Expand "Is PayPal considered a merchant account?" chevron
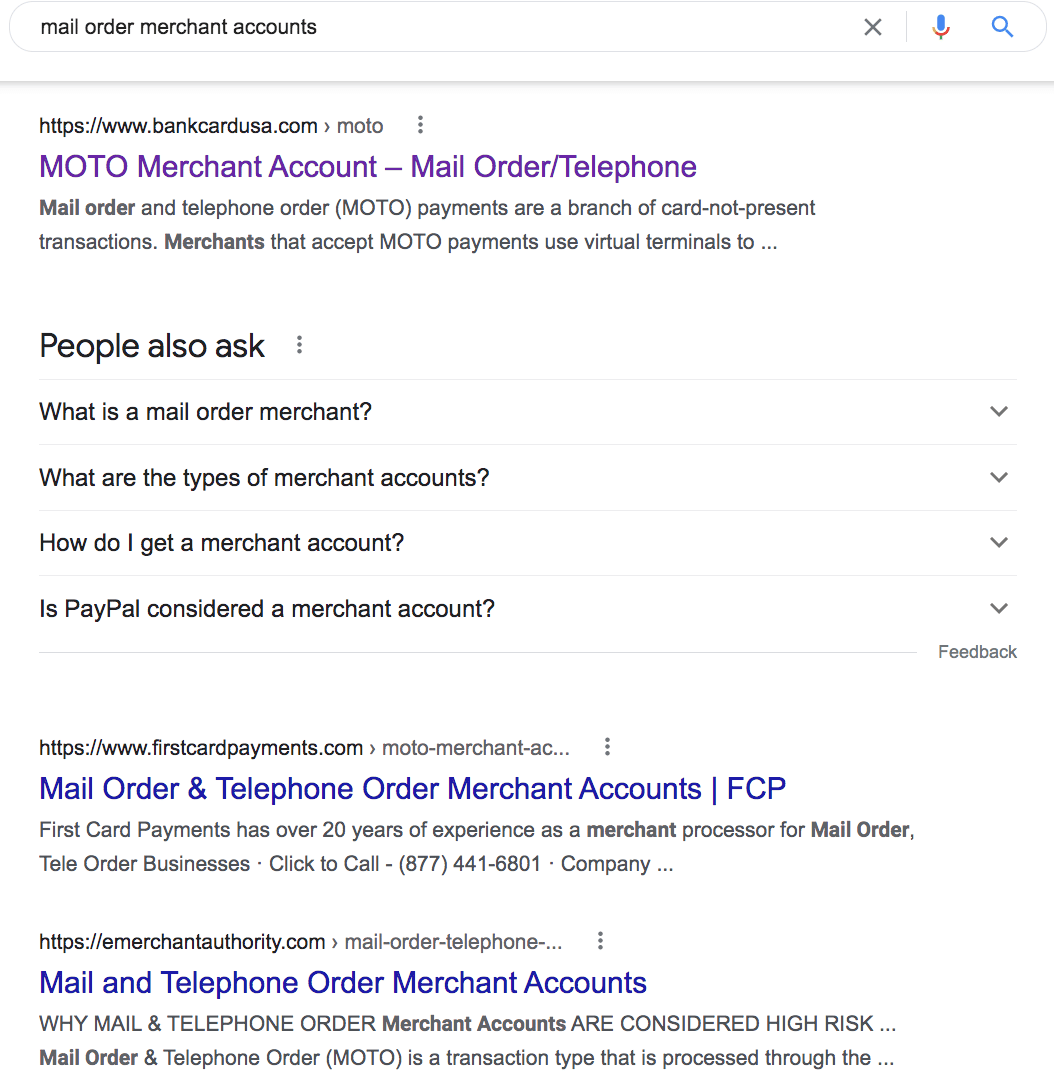Image resolution: width=1054 pixels, height=1090 pixels. [x=998, y=609]
